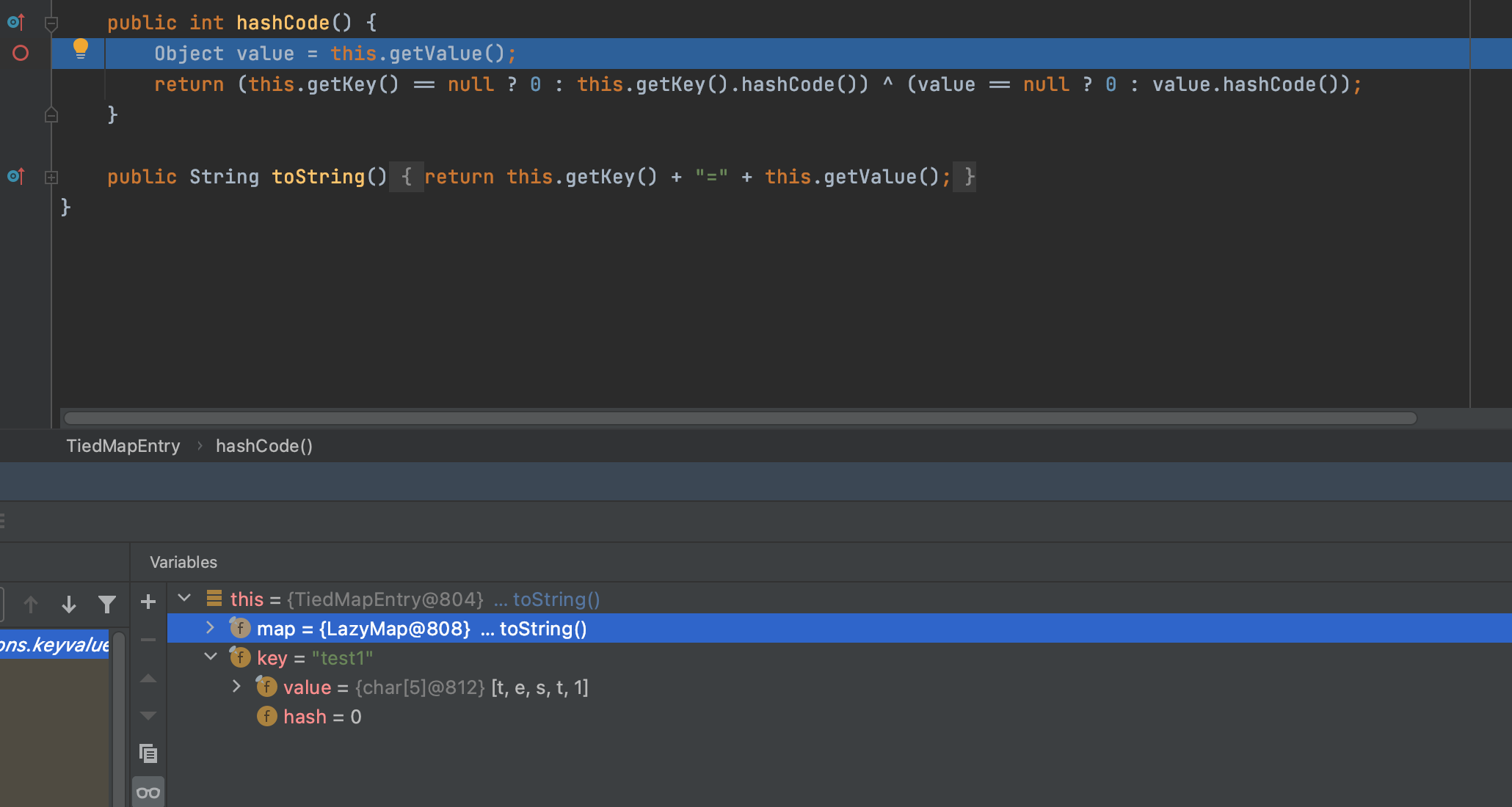Image resolution: width=1512 pixels, height=807 pixels.
Task: Select the key = test1 variable
Action: point(311,657)
